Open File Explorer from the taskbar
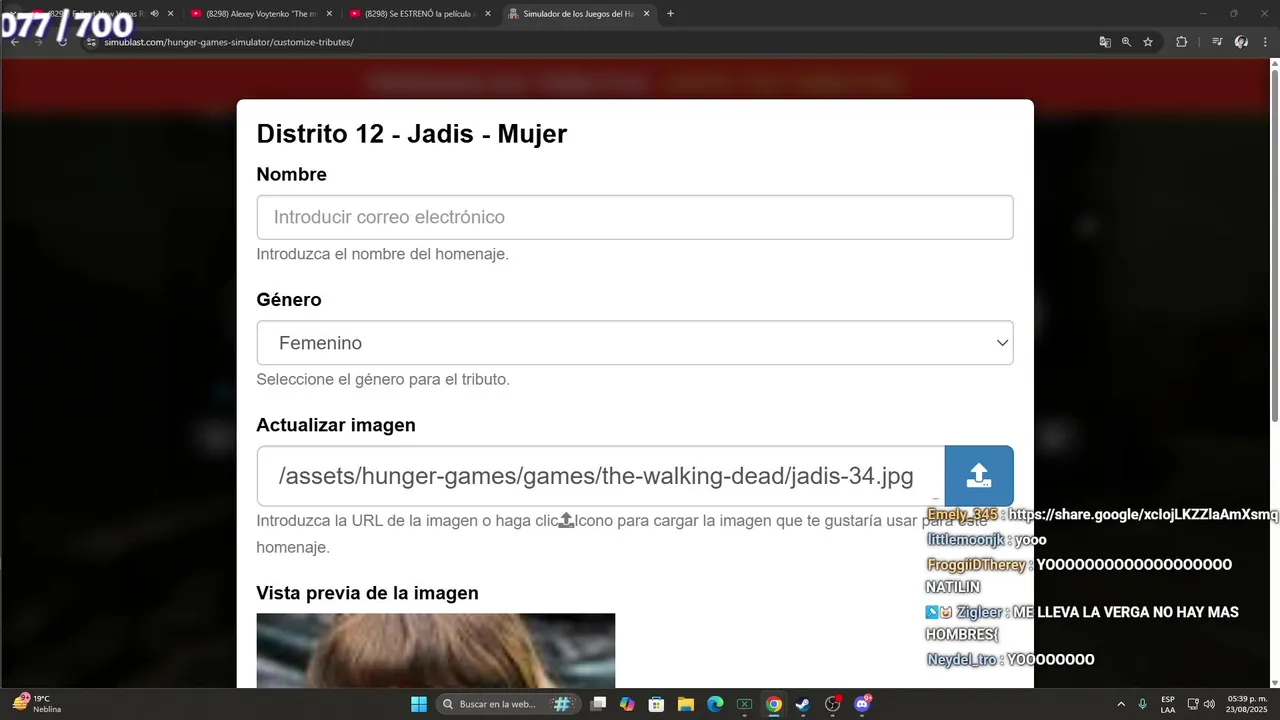The width and height of the screenshot is (1280, 720). point(686,704)
